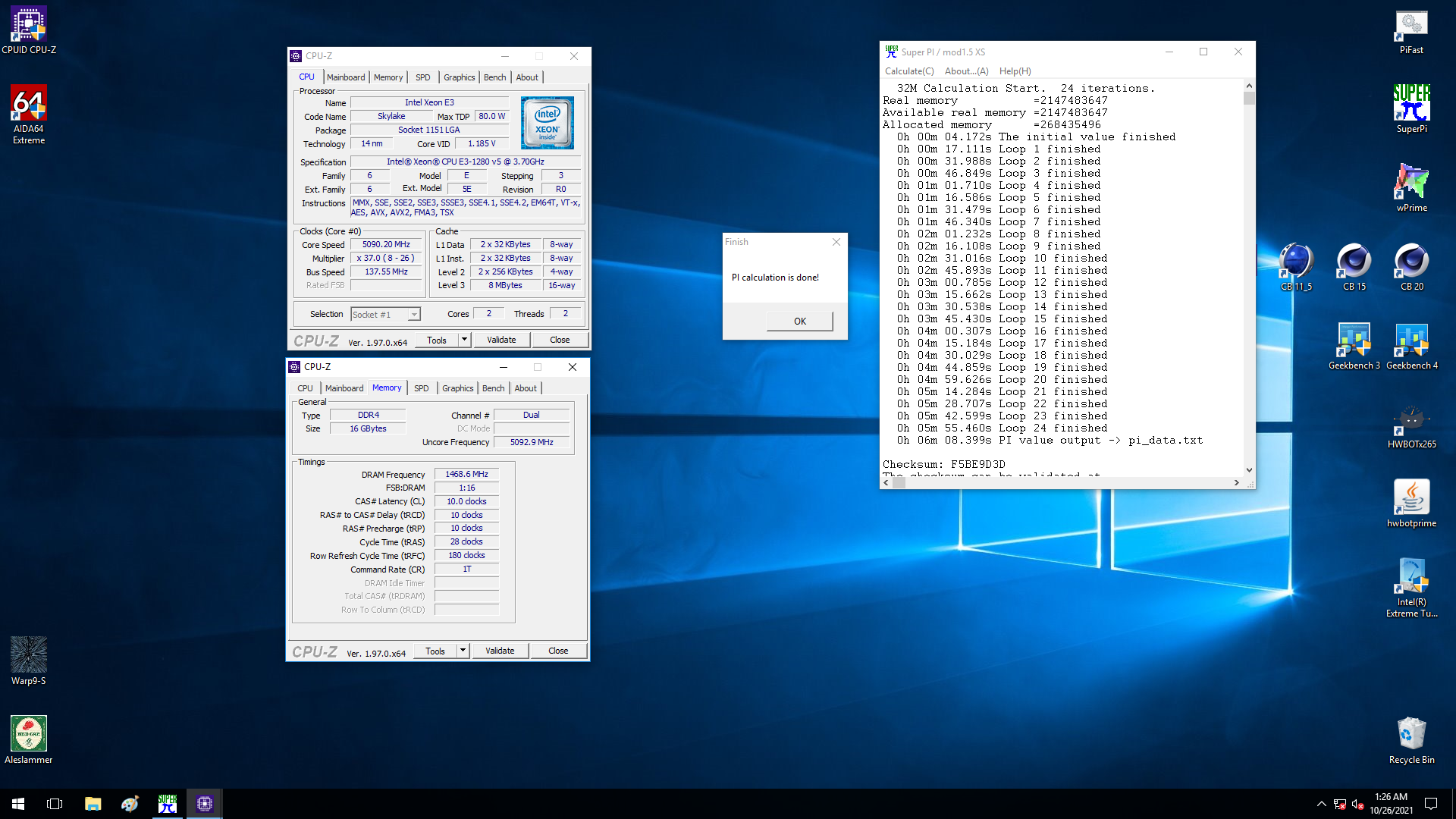1456x819 pixels.
Task: Switch to CPU-Z taskbar button
Action: (x=204, y=804)
